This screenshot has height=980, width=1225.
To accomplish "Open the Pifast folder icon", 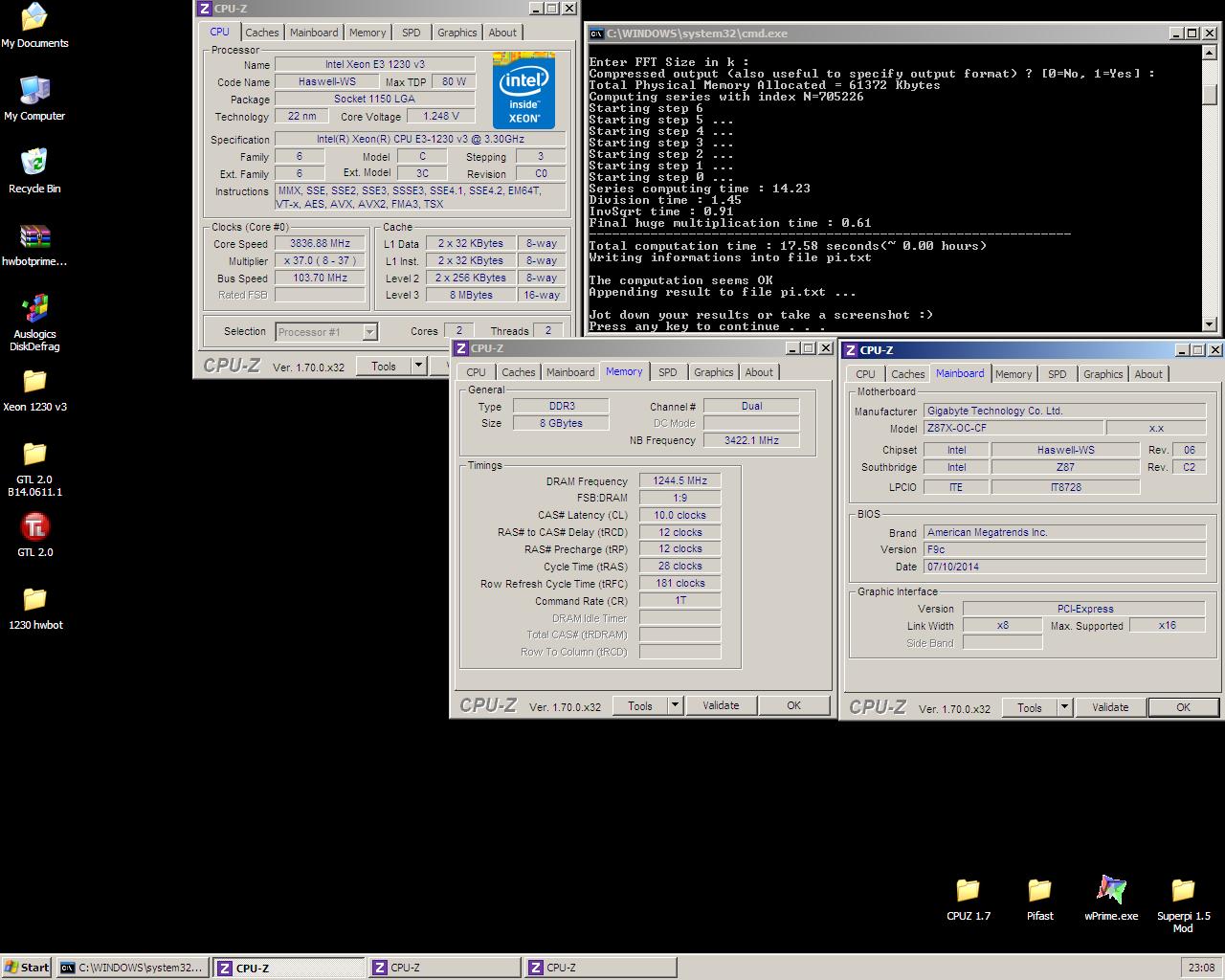I will [x=1039, y=890].
